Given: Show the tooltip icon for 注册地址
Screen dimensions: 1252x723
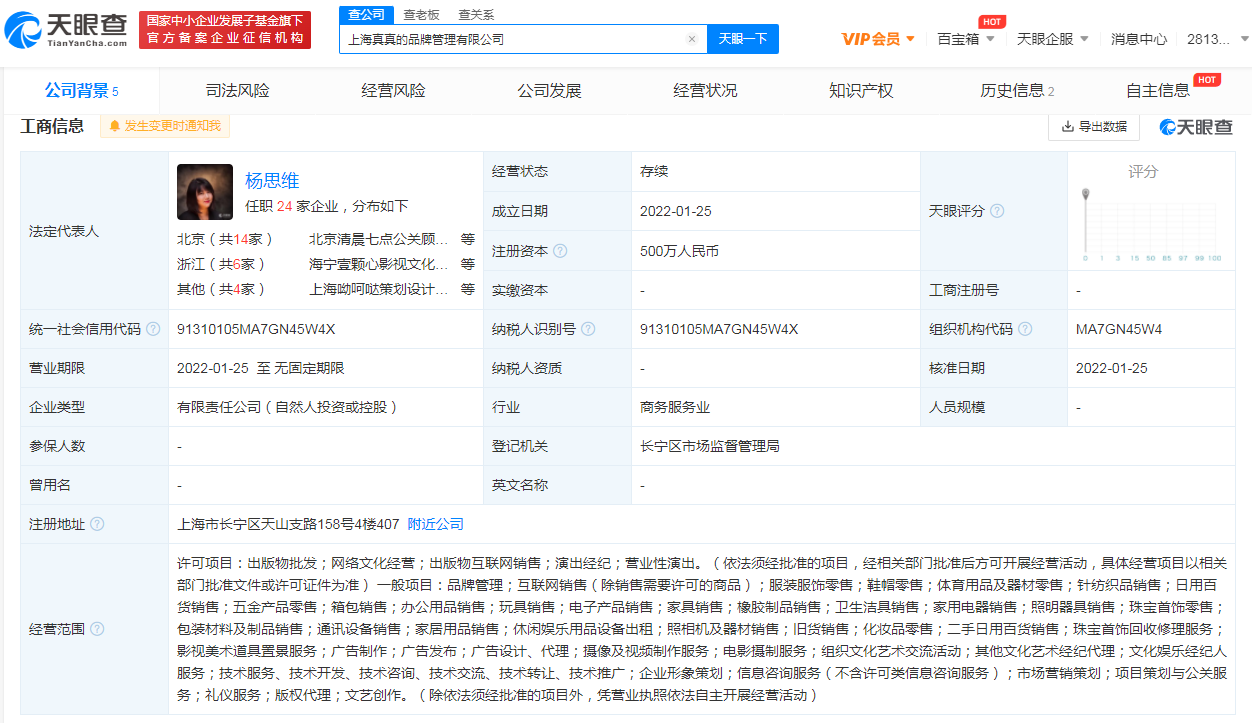Looking at the screenshot, I should click(97, 524).
